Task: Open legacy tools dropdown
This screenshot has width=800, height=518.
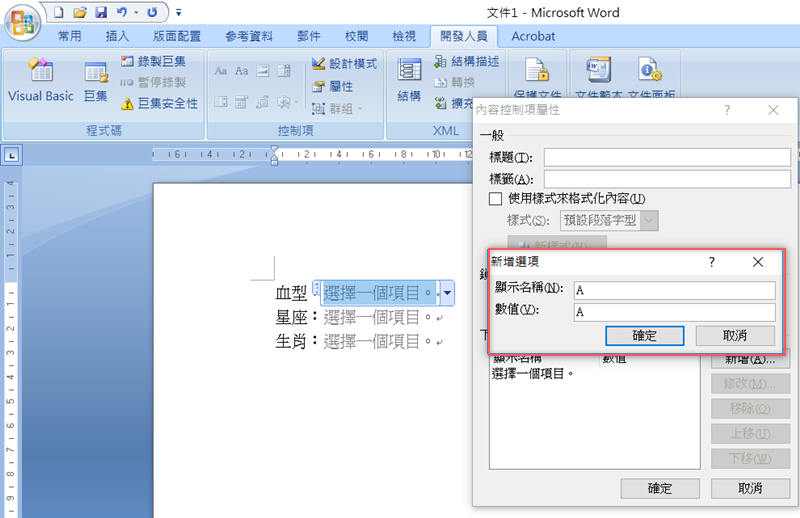Action: pos(287,102)
